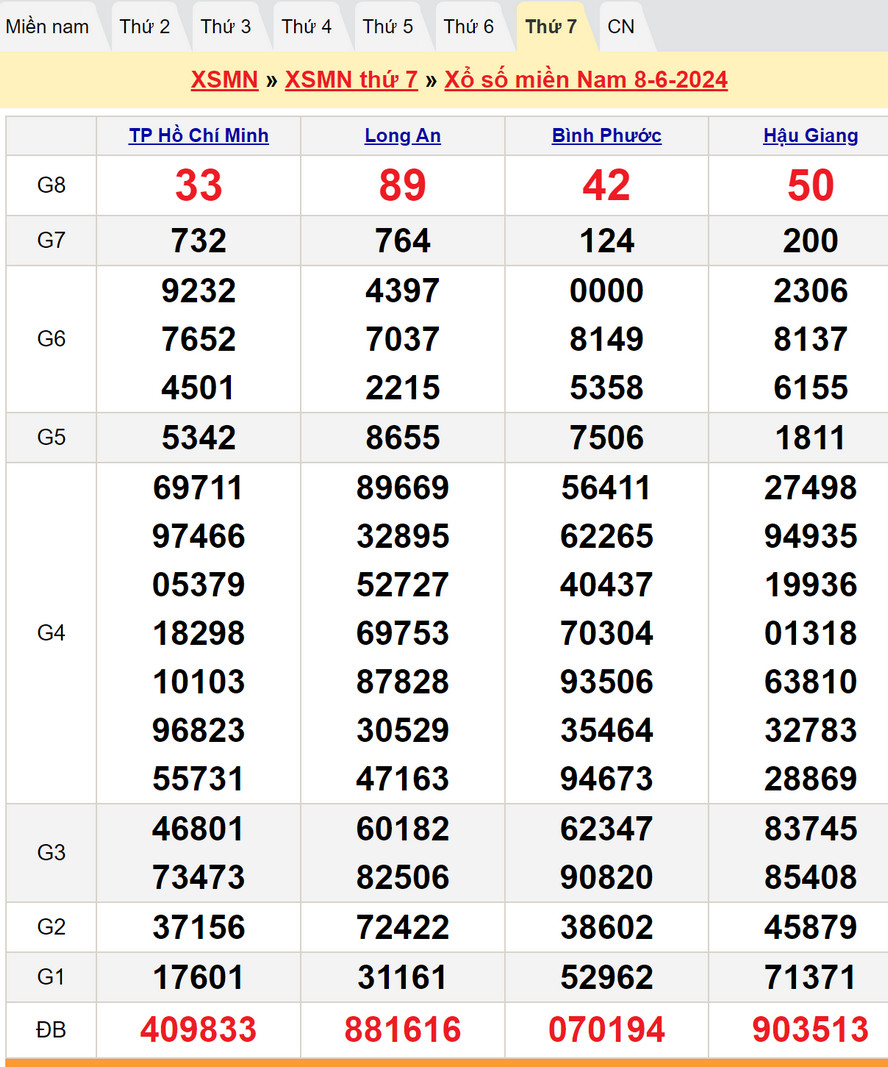
Task: Select the G8 number 89 for Long An
Action: [403, 185]
